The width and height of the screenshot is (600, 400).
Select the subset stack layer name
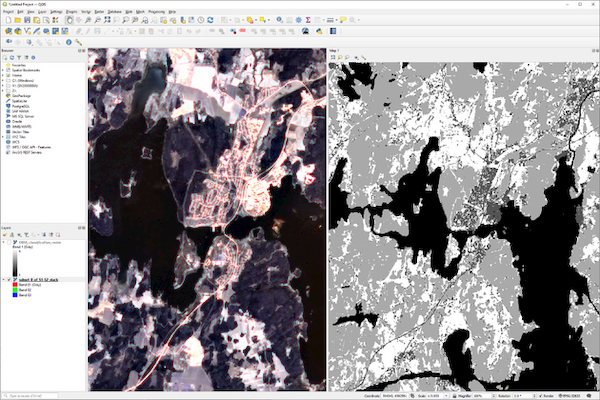point(38,280)
